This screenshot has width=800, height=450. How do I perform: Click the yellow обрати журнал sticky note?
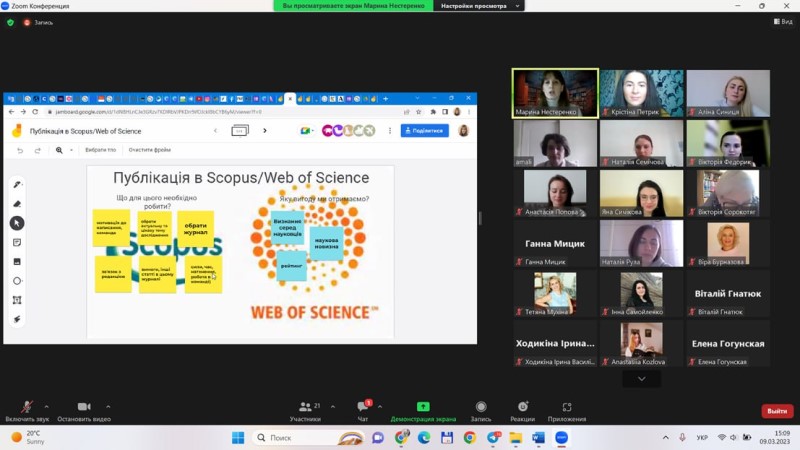point(195,229)
